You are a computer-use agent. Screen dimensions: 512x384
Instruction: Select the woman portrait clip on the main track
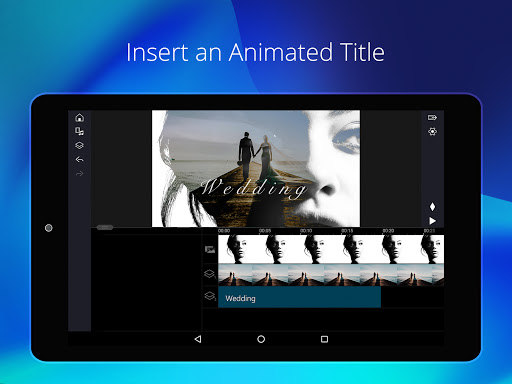331,249
